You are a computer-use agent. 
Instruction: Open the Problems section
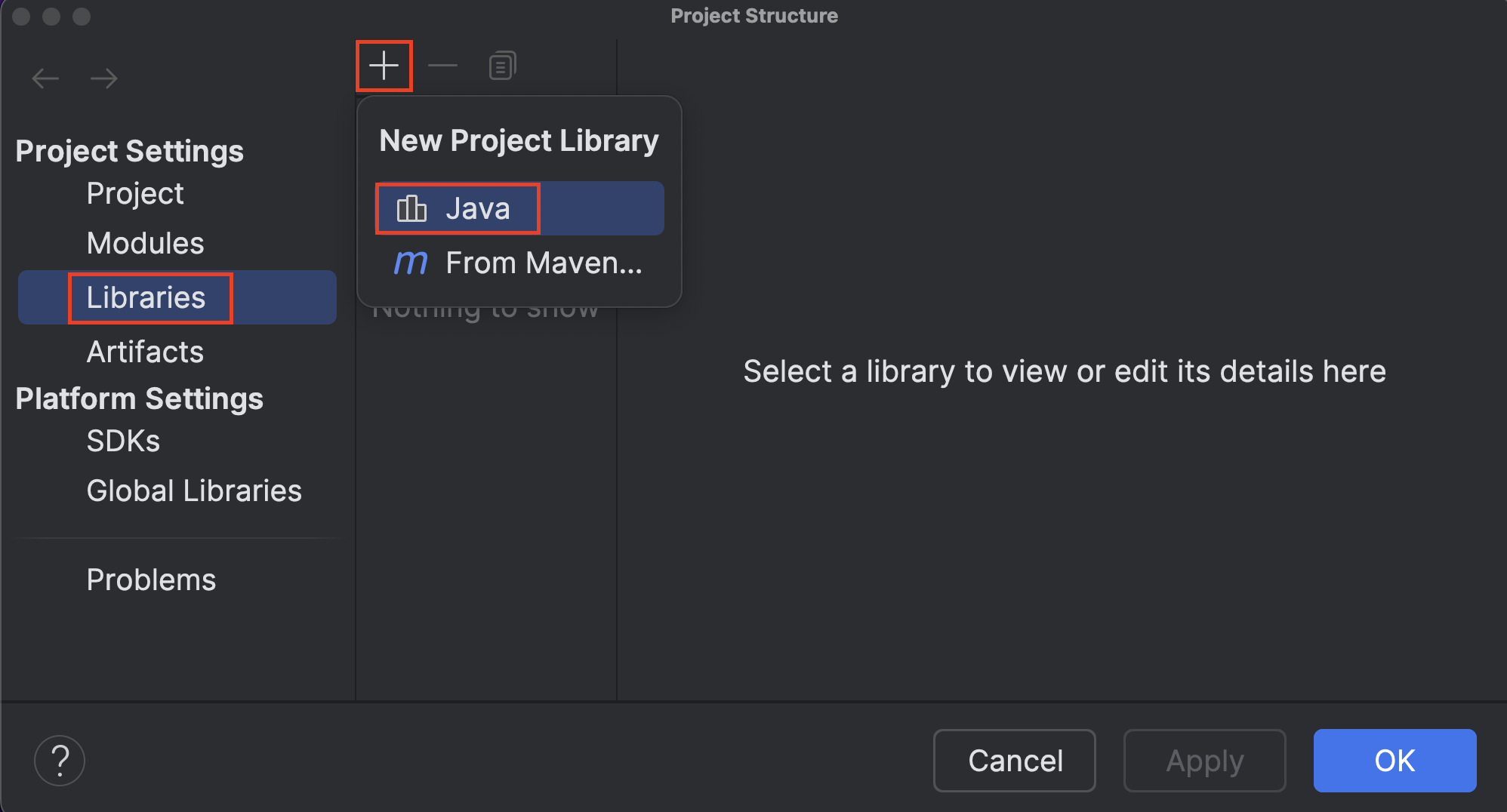coord(151,579)
